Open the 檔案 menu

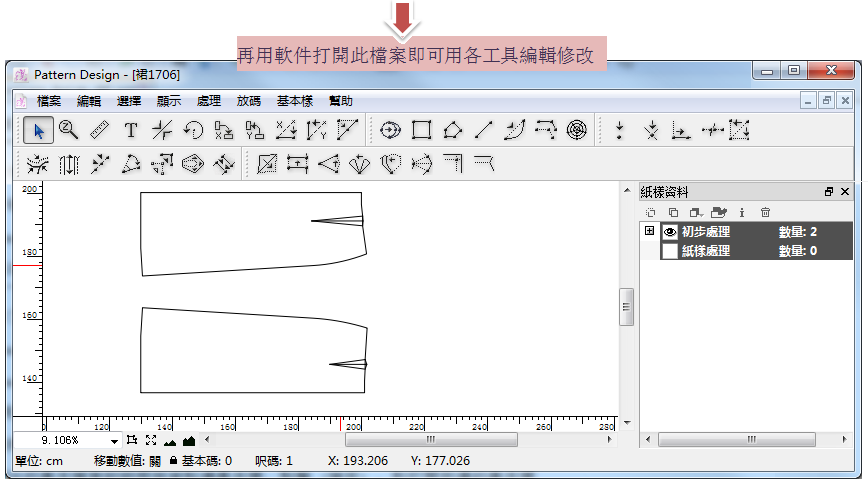[x=49, y=101]
